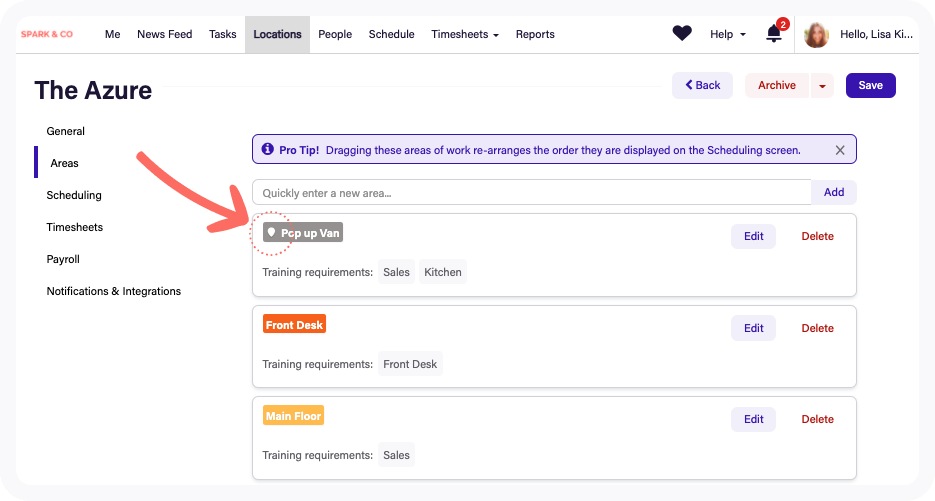The image size is (935, 501).
Task: Edit the Main Floor area
Action: coord(753,419)
